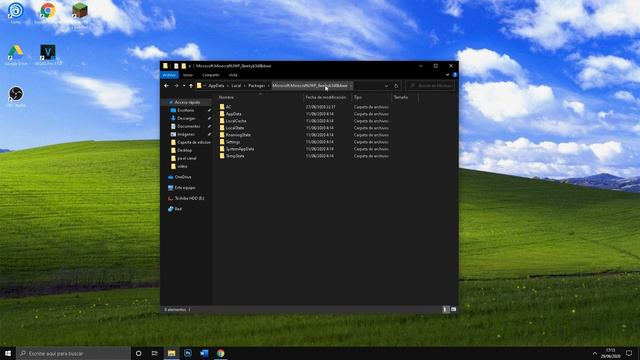The height and width of the screenshot is (360, 640).
Task: Go back using the Explorer back arrow
Action: [167, 86]
